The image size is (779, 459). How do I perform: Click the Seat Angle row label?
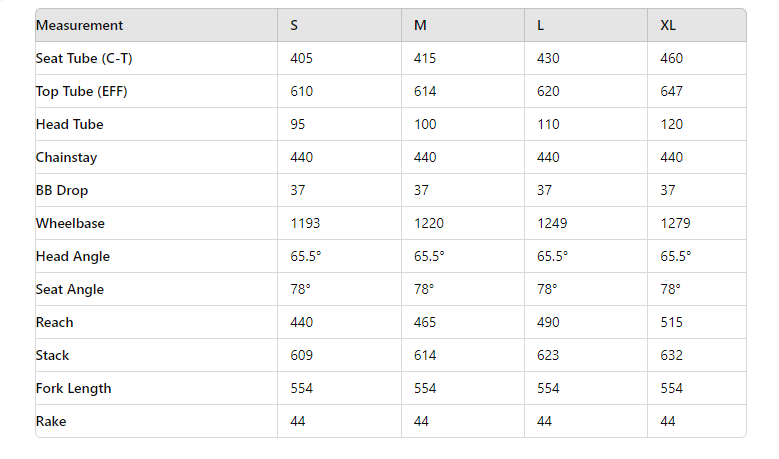[70, 290]
